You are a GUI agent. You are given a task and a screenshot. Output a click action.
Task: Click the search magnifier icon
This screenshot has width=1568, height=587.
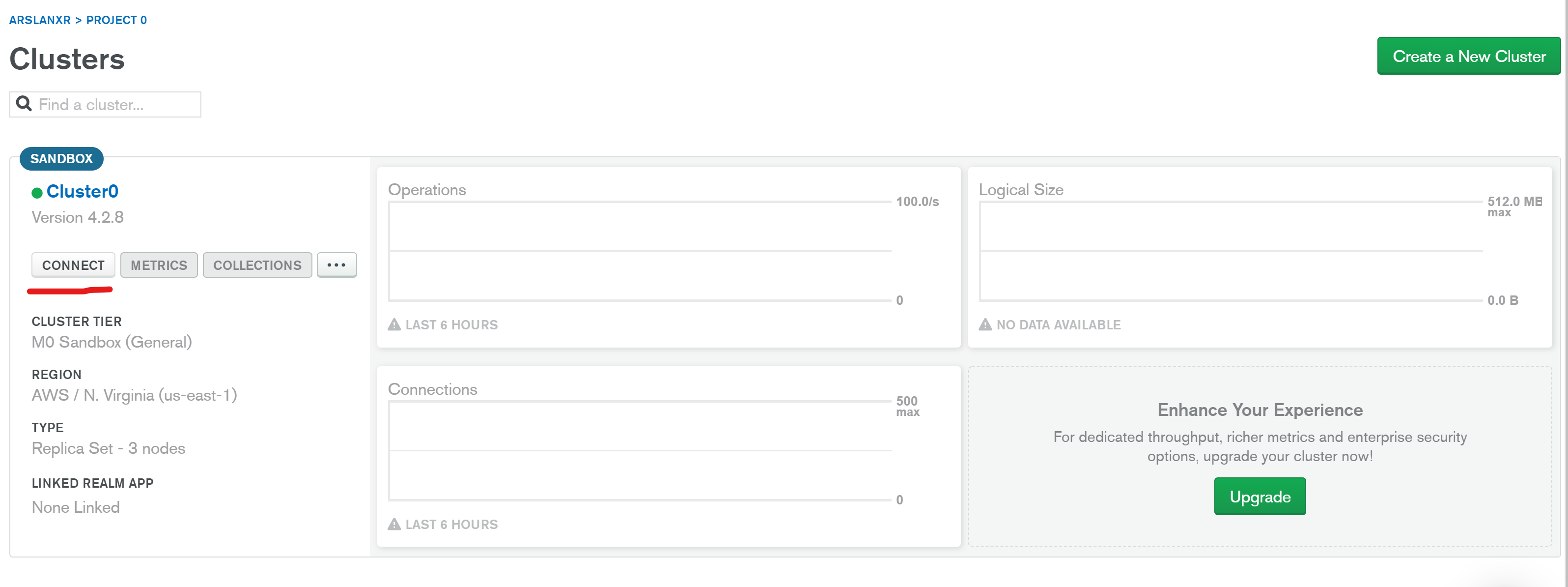pyautogui.click(x=24, y=104)
